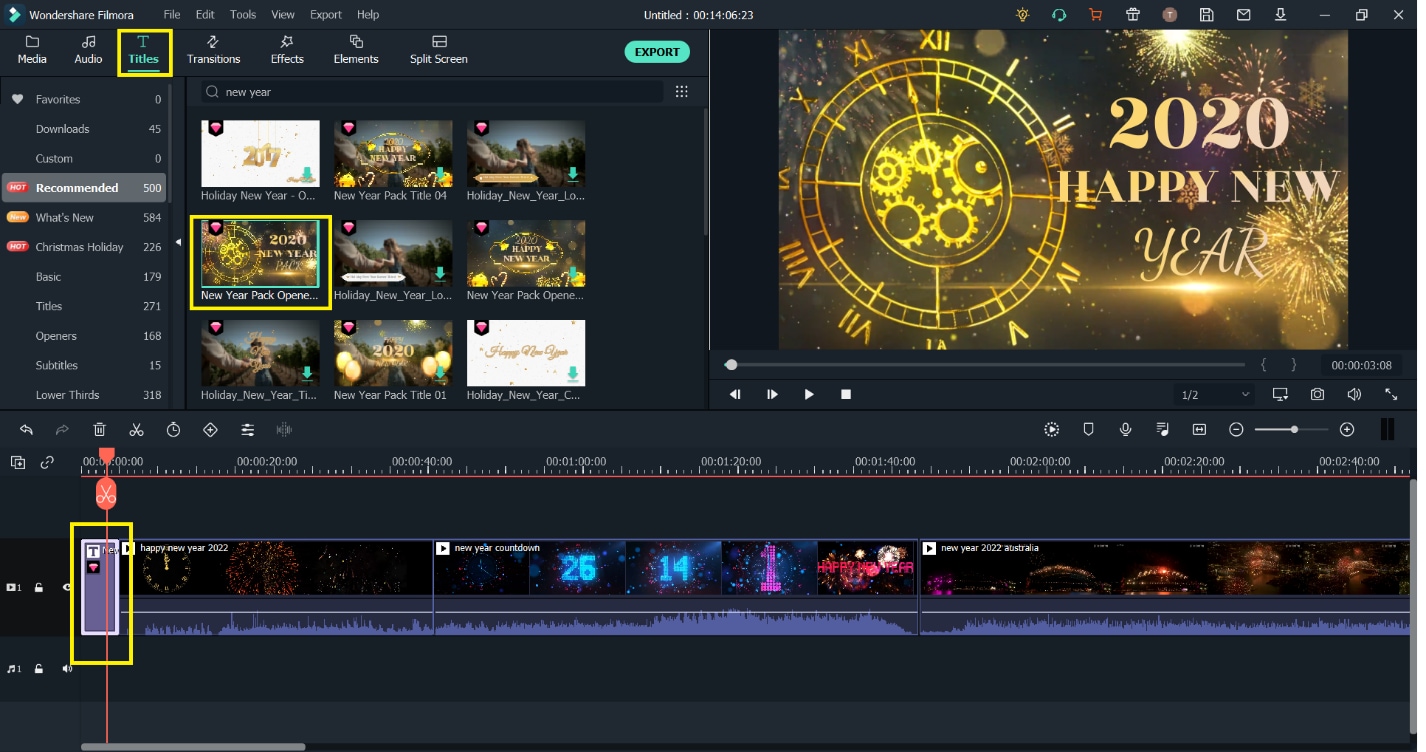The image size is (1426, 752).
Task: Click the redo arrow
Action: 62,430
